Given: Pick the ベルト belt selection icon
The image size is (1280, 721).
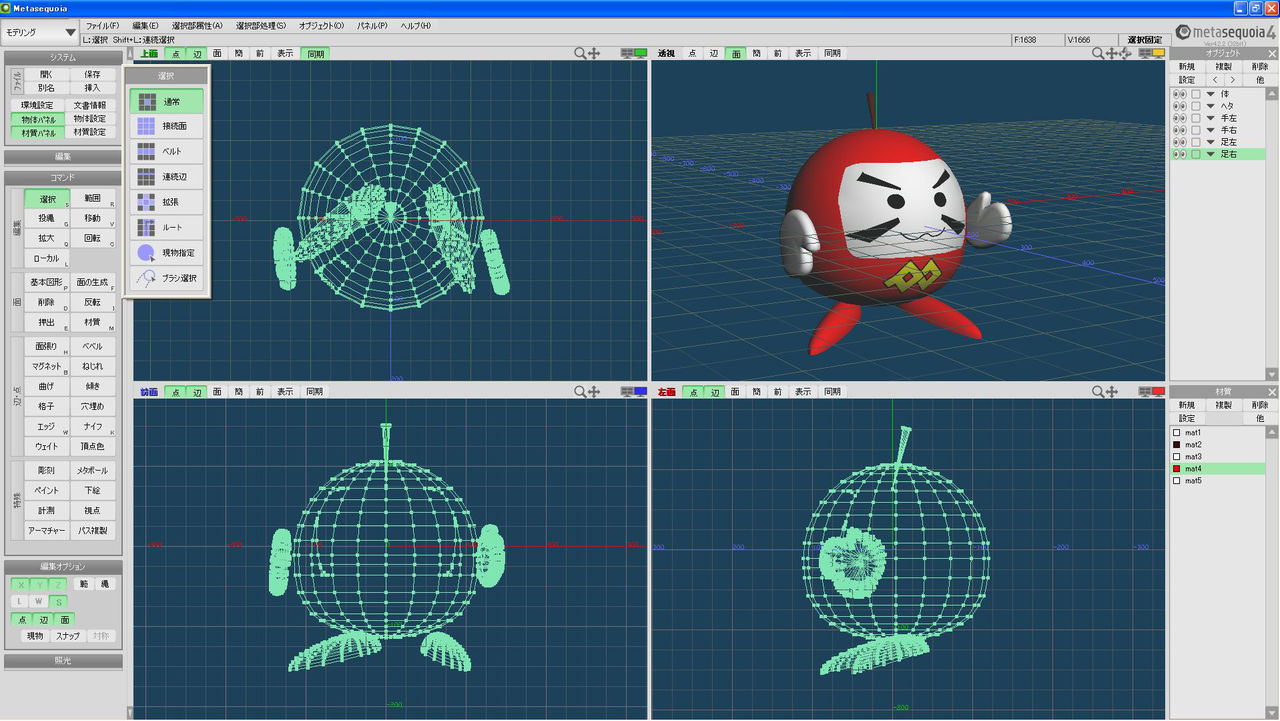Looking at the screenshot, I should click(146, 152).
